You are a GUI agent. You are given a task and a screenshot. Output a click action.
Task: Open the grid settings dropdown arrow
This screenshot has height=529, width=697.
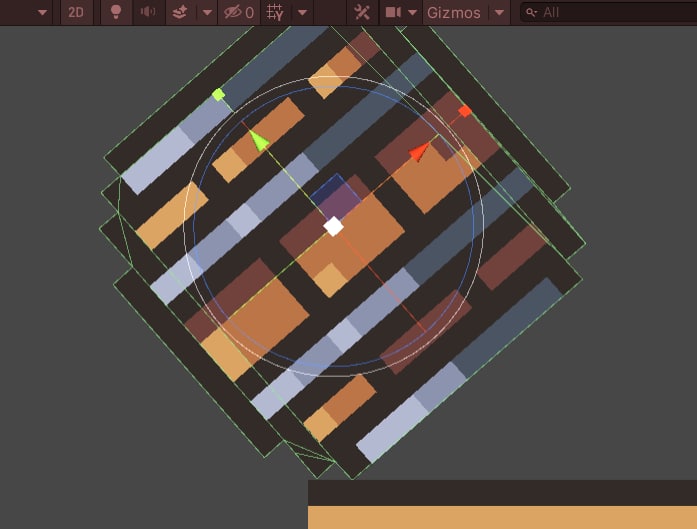coord(302,12)
